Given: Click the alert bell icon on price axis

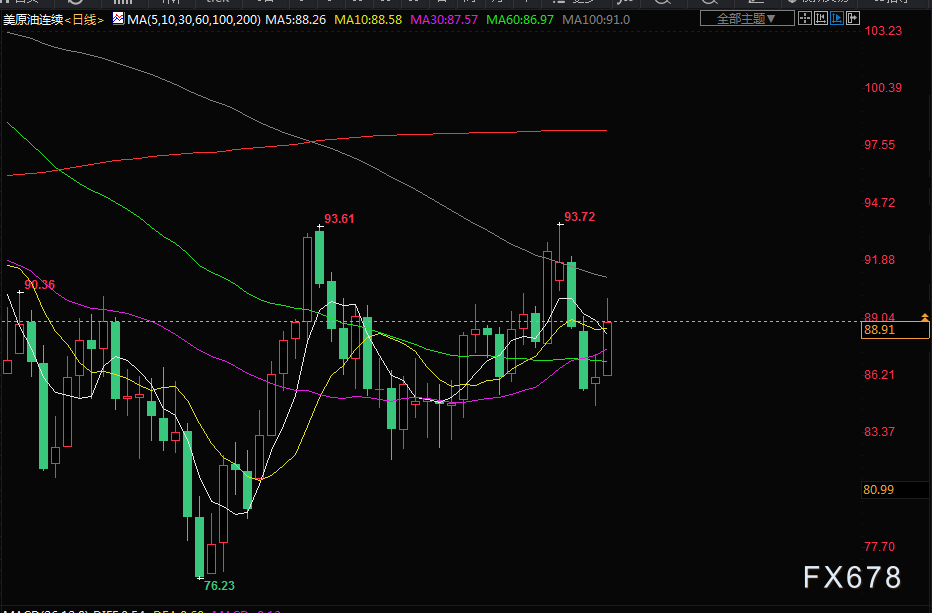Looking at the screenshot, I should (924, 317).
